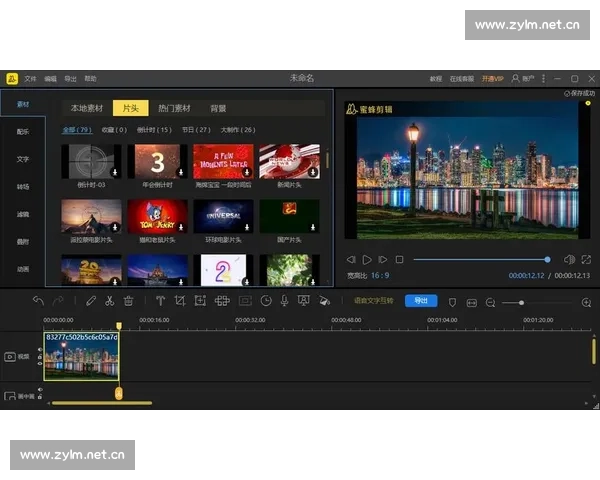This screenshot has width=600, height=480.
Task: Filter intros by 倒计时 (15)
Action: (x=154, y=130)
